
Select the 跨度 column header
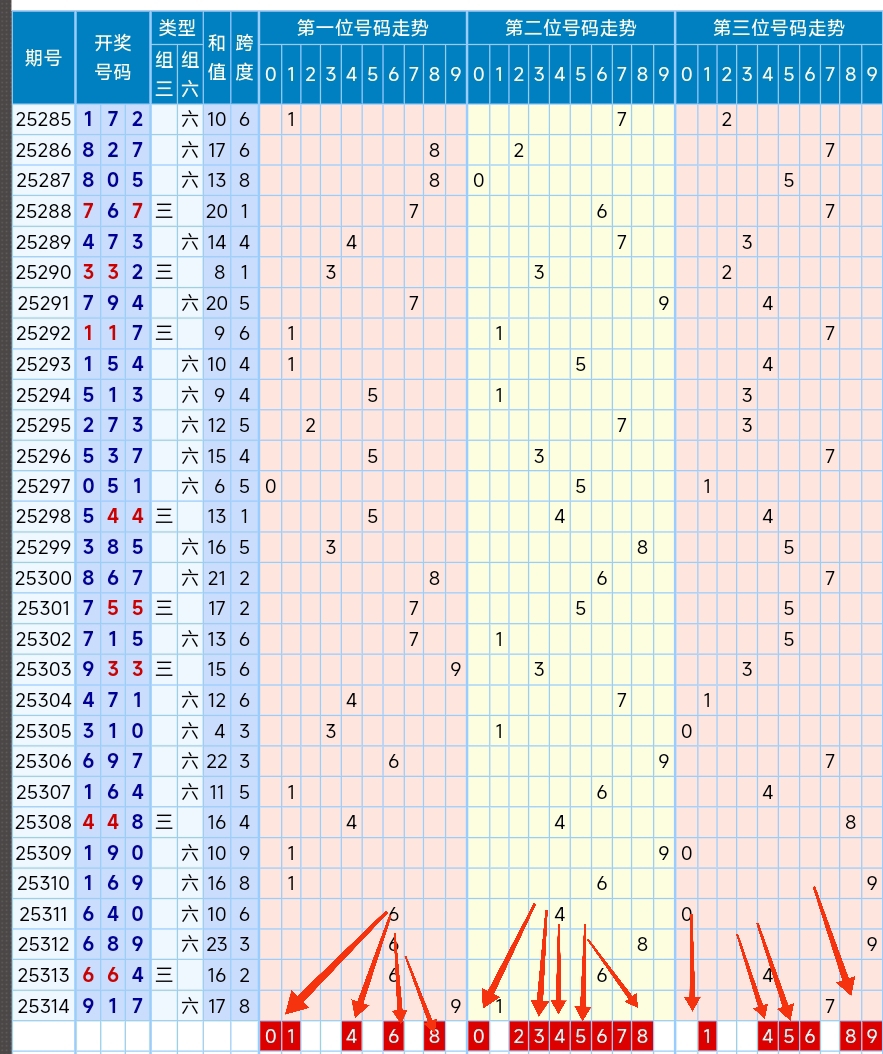244,57
